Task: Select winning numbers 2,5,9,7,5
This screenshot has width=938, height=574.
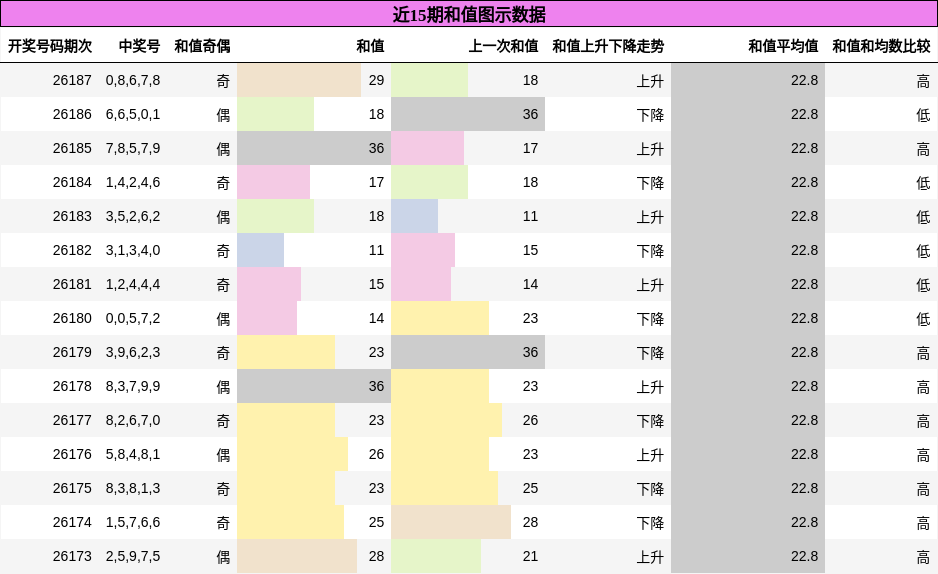Action: coord(133,556)
